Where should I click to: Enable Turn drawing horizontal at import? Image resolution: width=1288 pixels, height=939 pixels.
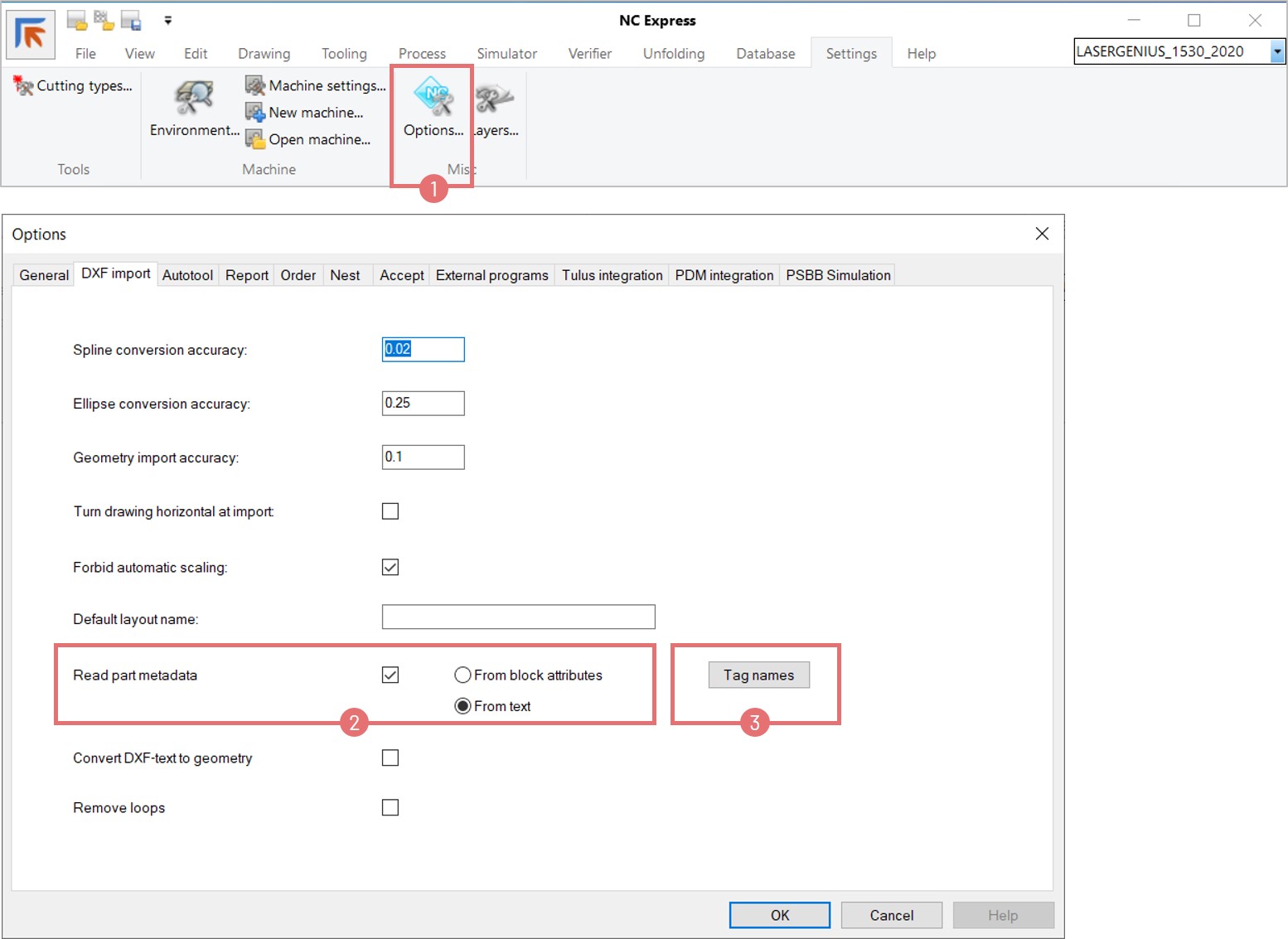pyautogui.click(x=390, y=511)
